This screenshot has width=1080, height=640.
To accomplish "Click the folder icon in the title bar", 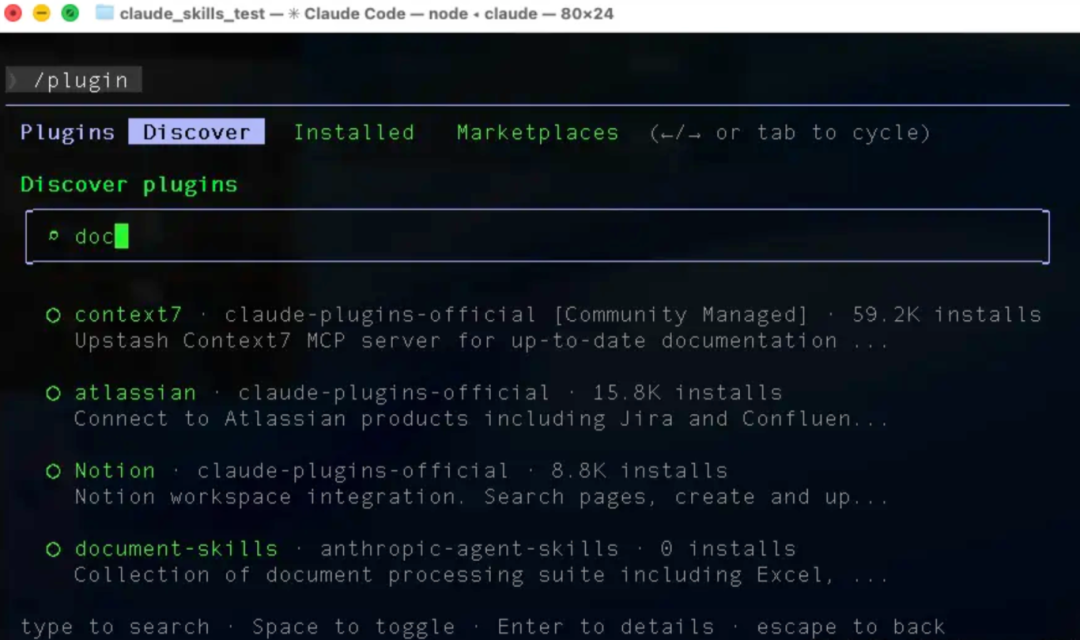I will click(105, 12).
